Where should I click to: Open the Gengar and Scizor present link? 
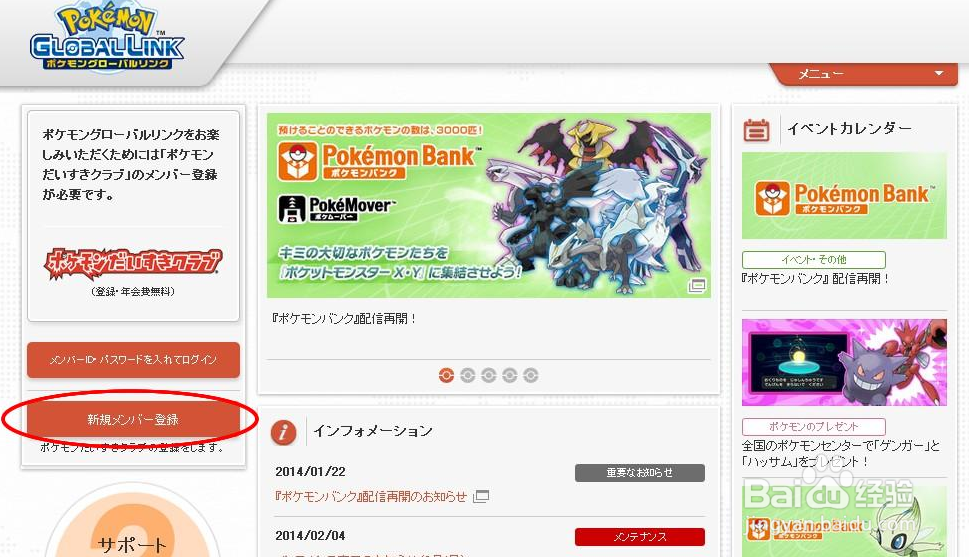coord(840,453)
